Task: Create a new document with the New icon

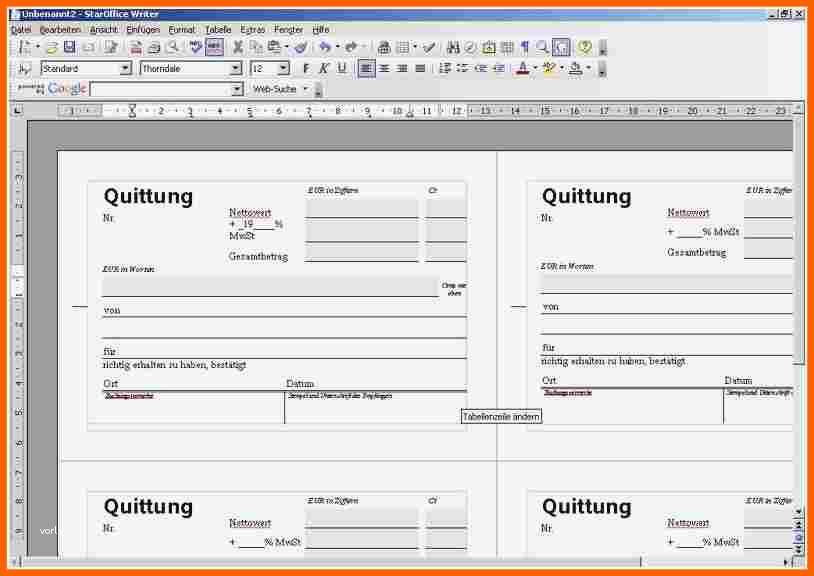Action: [x=24, y=47]
